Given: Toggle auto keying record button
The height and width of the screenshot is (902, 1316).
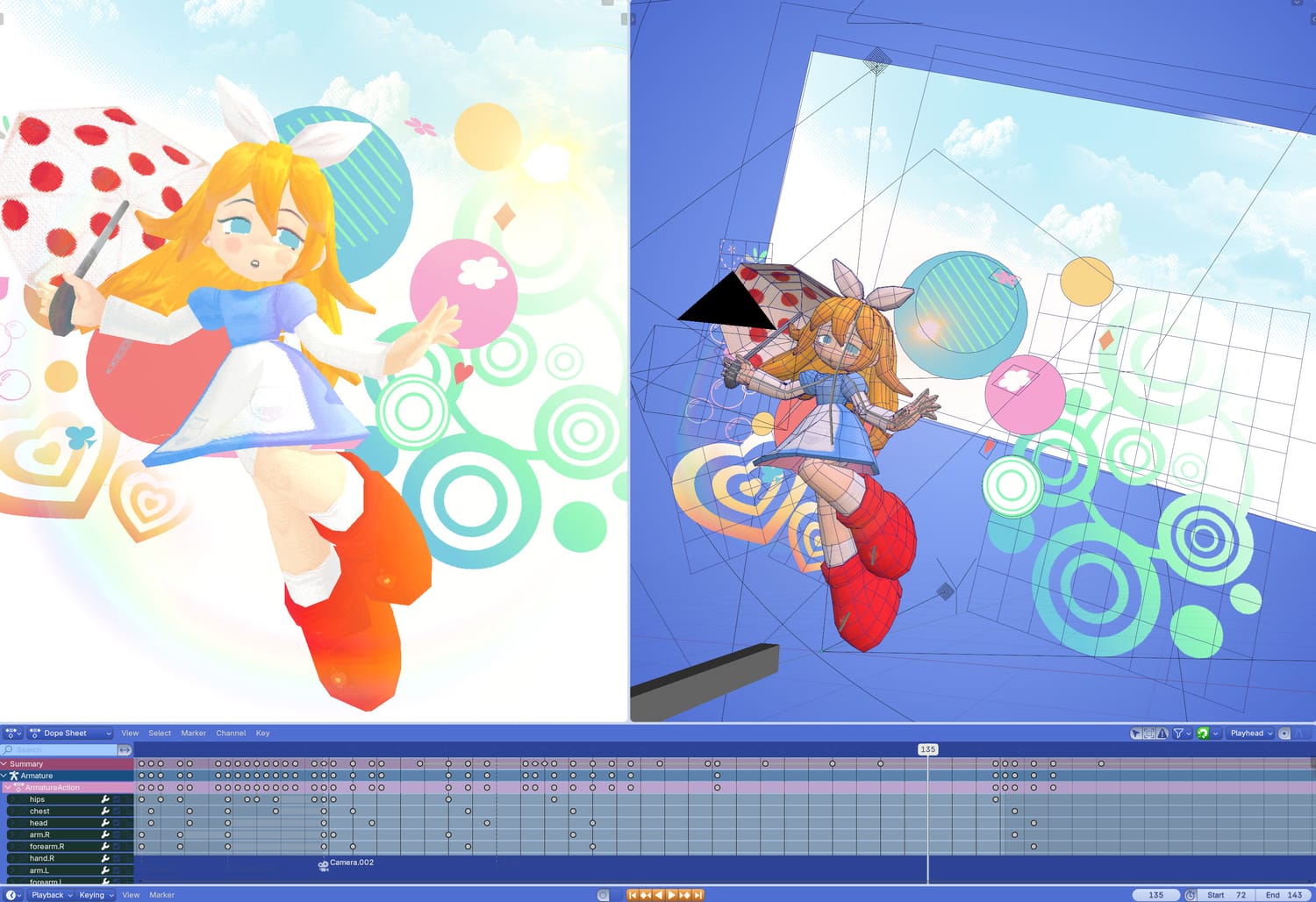Looking at the screenshot, I should [x=603, y=895].
